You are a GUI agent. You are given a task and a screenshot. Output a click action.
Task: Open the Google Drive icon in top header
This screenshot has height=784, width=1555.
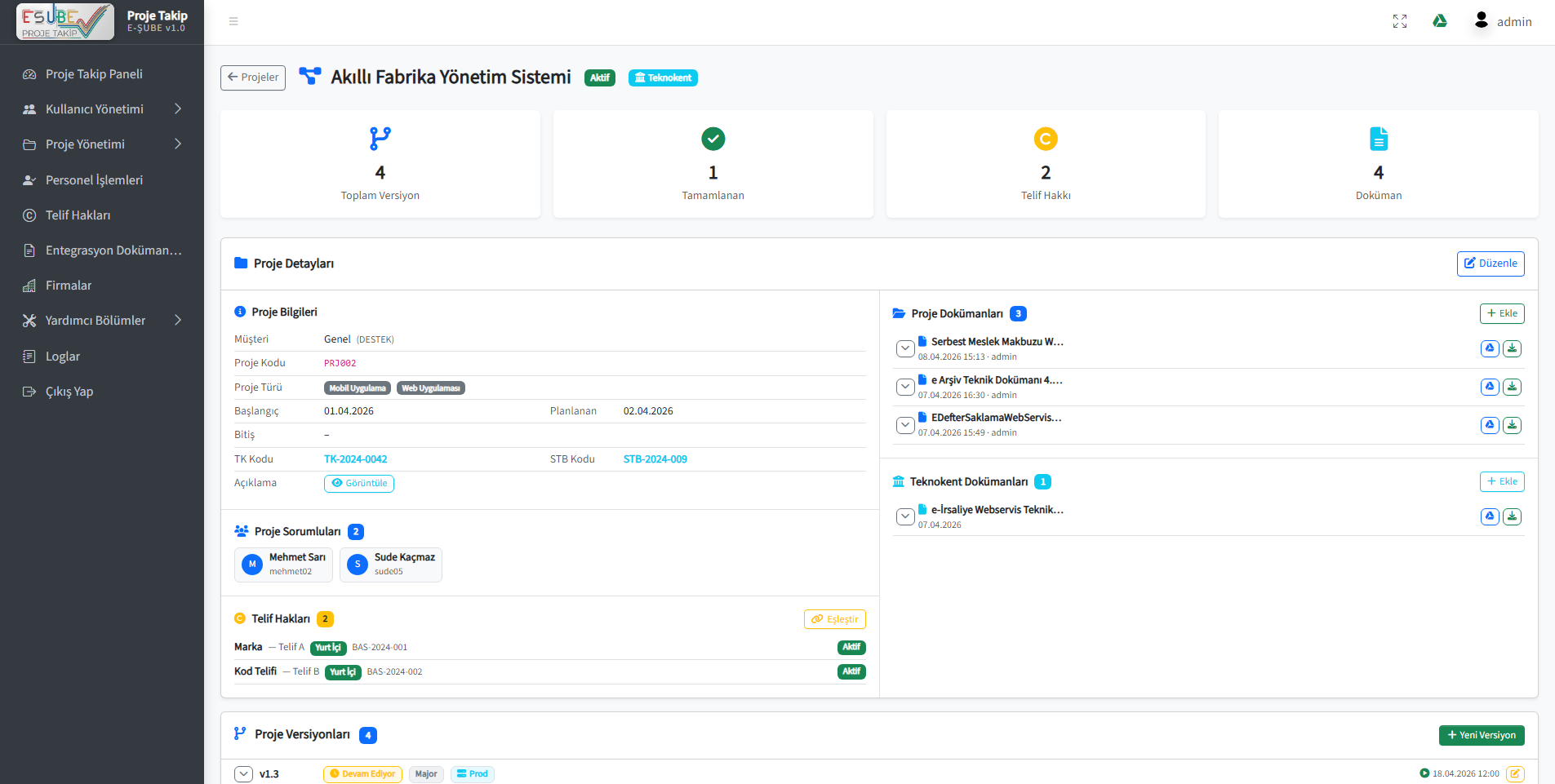(1440, 21)
